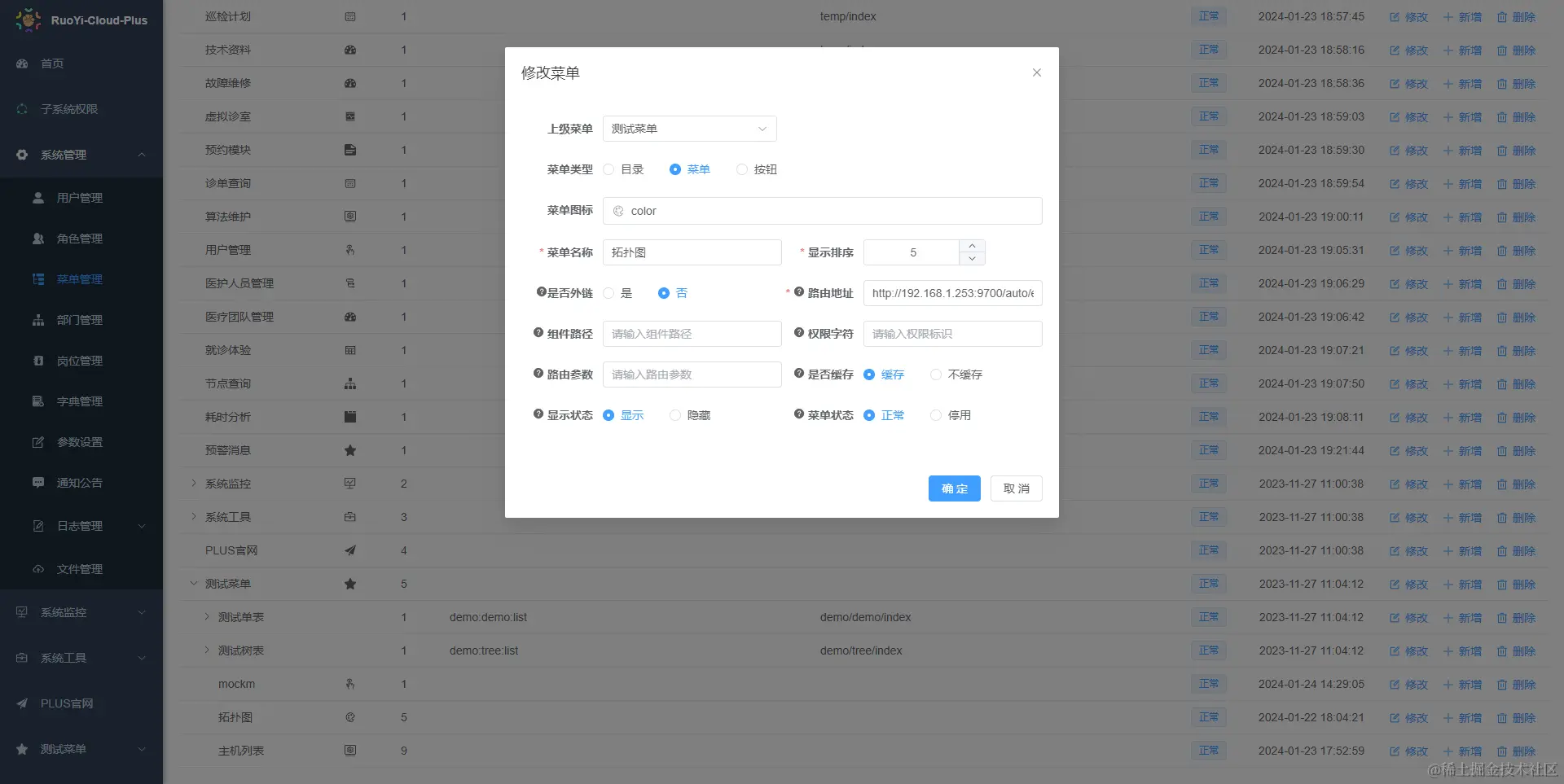Click the 岗位管理 icon in sidebar
The height and width of the screenshot is (784, 1564).
pyautogui.click(x=38, y=361)
